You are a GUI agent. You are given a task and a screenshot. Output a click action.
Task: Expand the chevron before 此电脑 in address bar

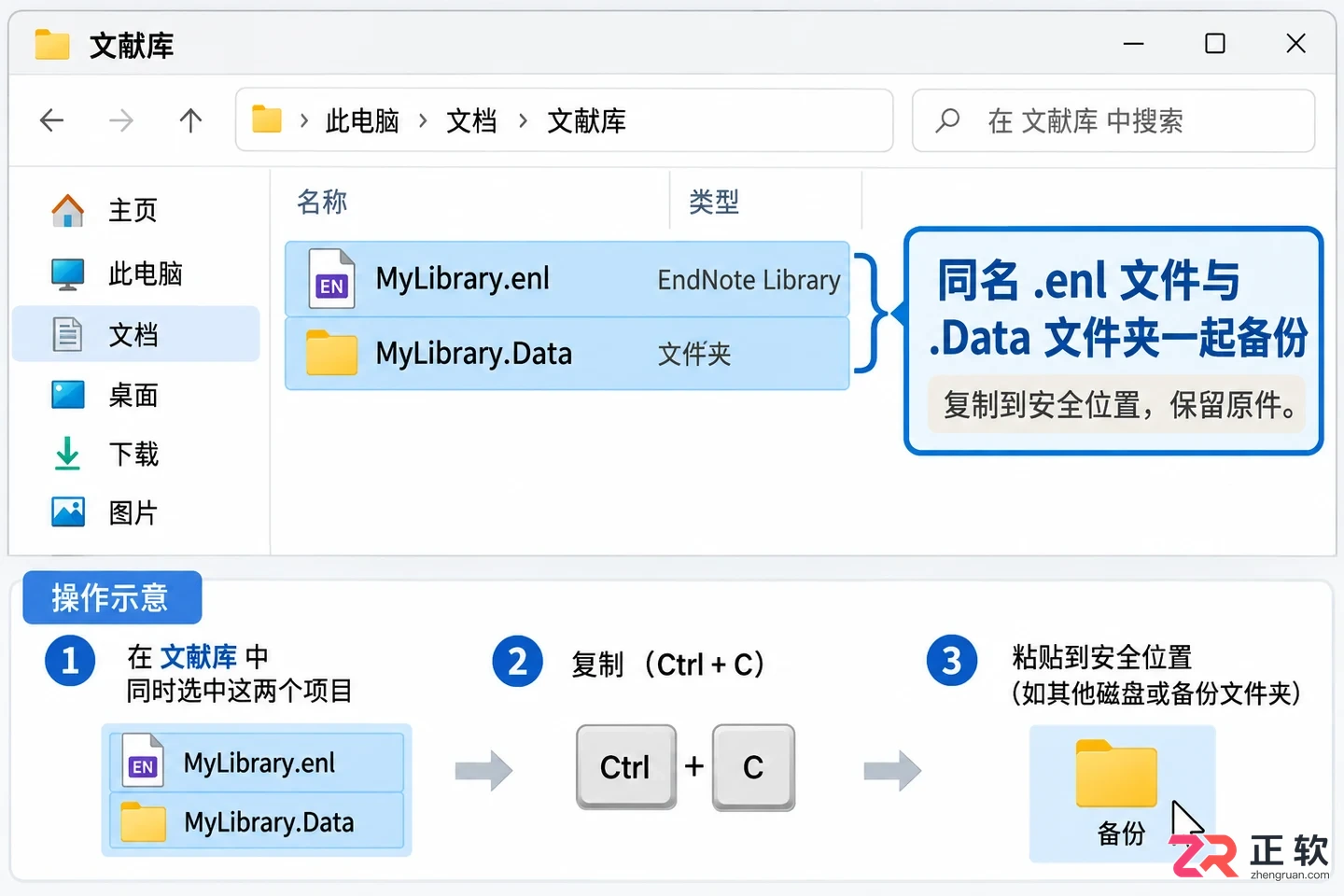[304, 120]
